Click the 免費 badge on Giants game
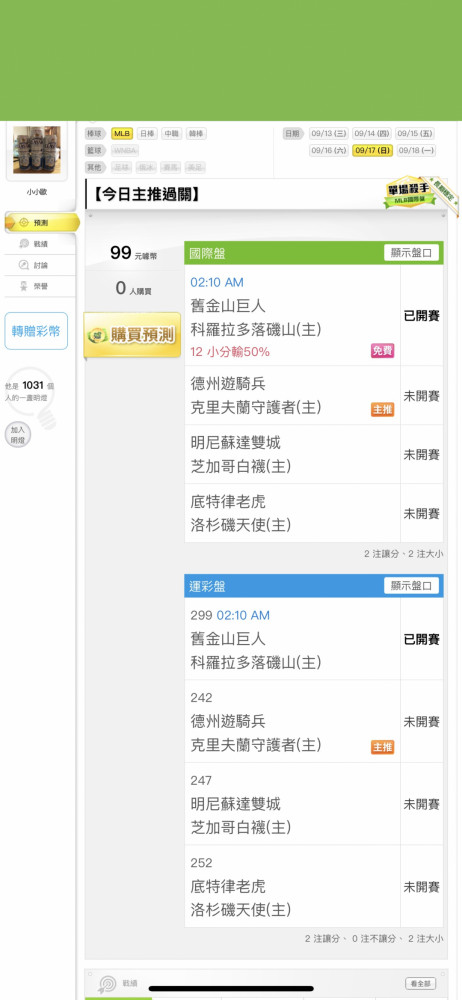 point(382,351)
